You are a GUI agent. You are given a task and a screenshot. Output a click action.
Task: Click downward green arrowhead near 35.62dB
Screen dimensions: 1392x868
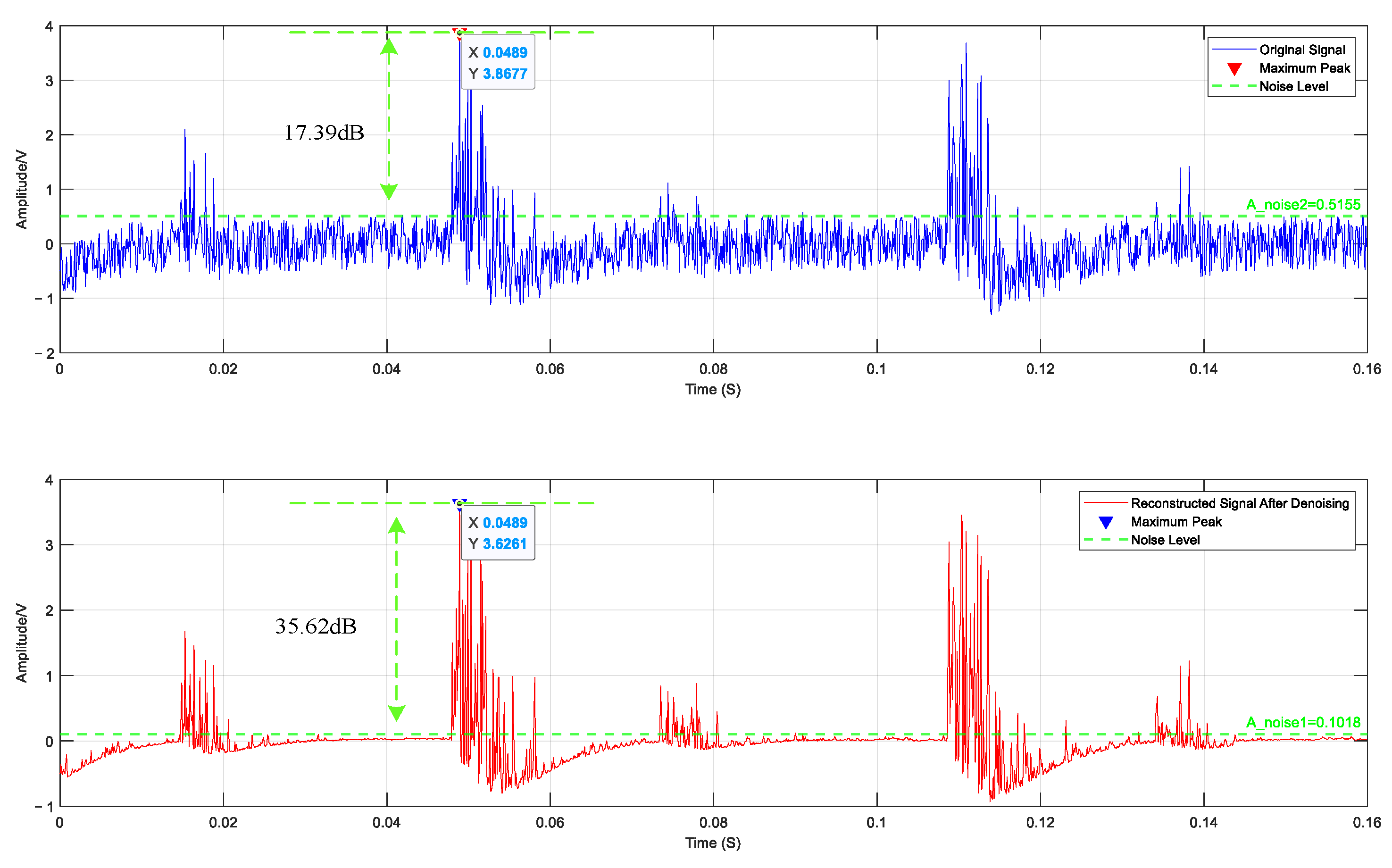pos(397,712)
